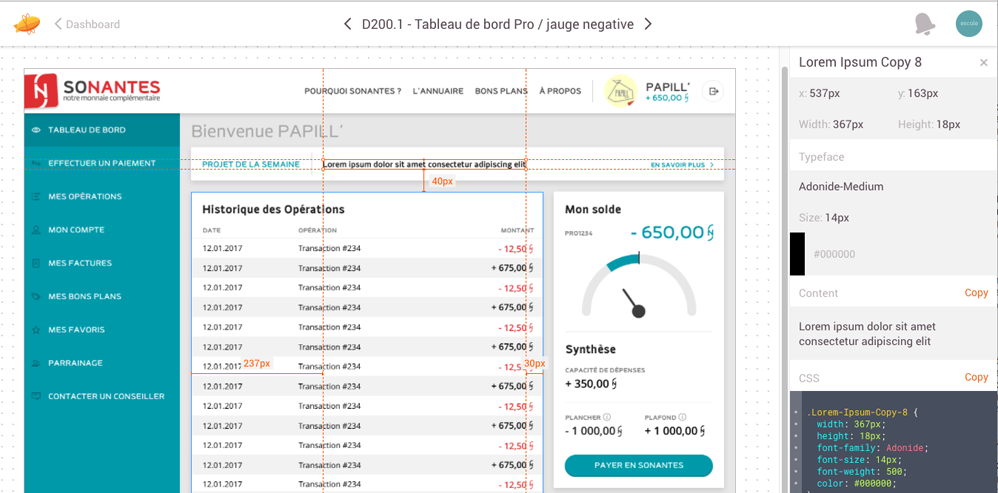
Task: Click the chat icon beside Contacter un conseiller
Action: point(36,396)
